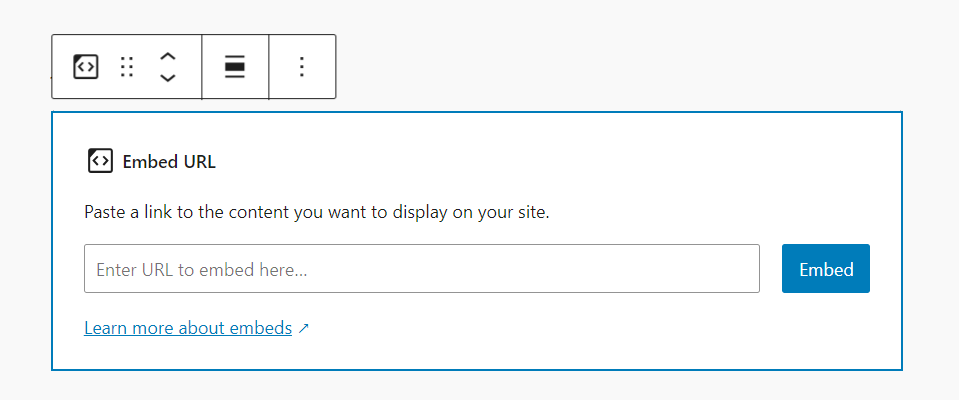Click the "Paste a link to the content" description
Viewport: 959px width, 400px height.
(317, 213)
